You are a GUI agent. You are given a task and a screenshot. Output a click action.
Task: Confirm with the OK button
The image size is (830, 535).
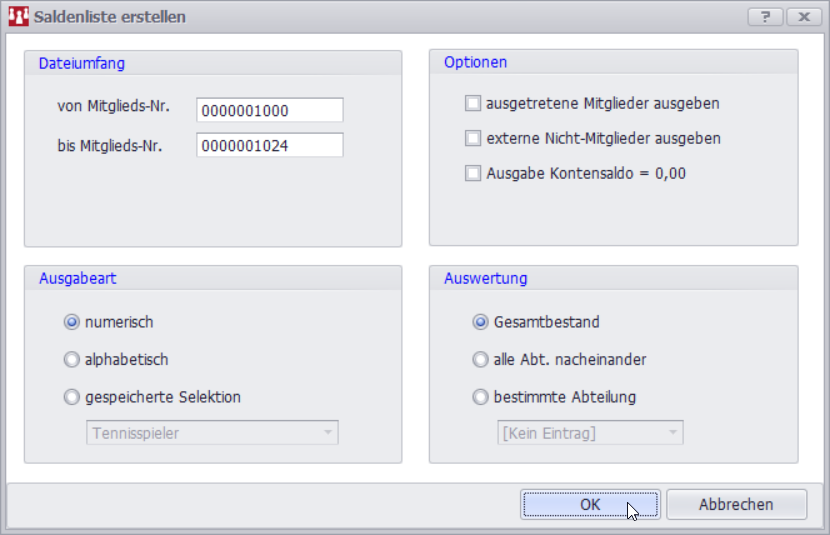(x=590, y=505)
